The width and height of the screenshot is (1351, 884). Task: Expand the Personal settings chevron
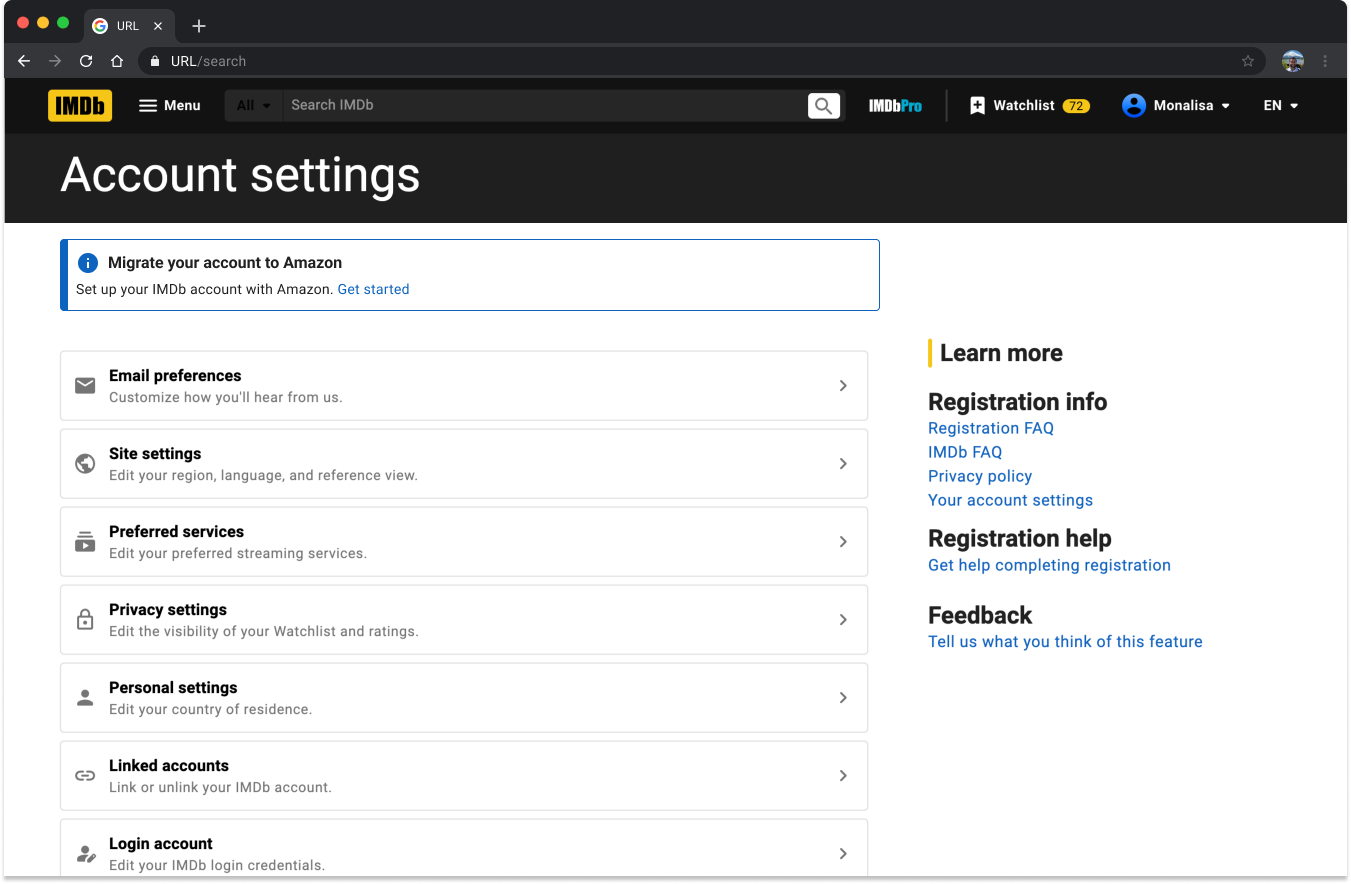click(843, 697)
